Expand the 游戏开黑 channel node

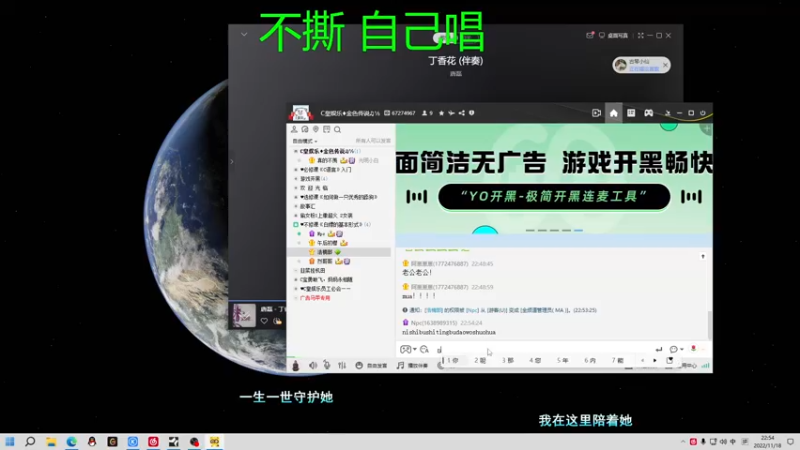click(x=295, y=179)
